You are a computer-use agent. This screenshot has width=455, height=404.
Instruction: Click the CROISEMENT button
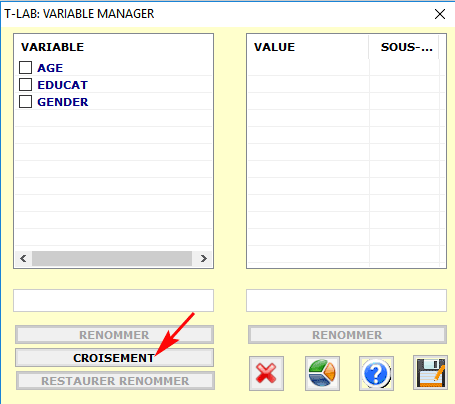114,358
